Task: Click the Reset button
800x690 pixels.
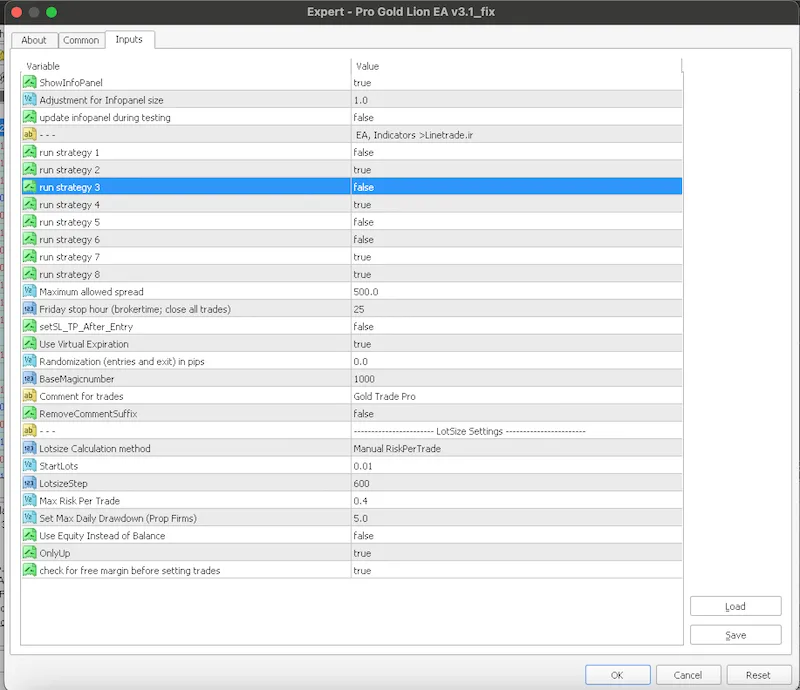Action: coord(758,675)
